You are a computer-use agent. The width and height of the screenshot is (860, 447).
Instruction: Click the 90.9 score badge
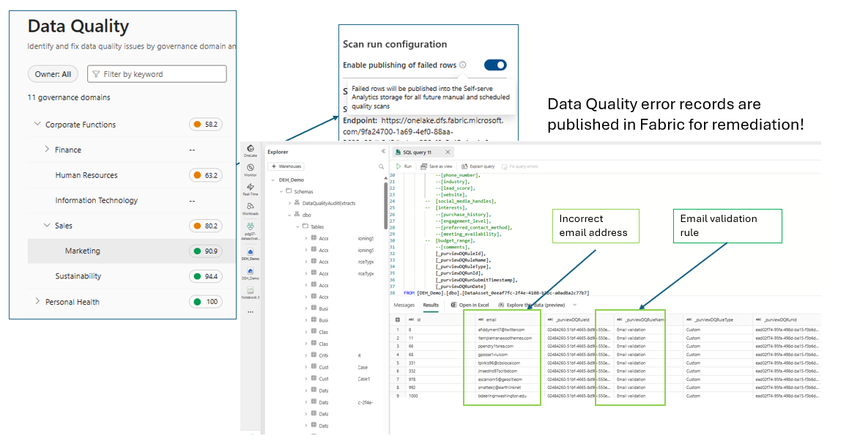[206, 251]
